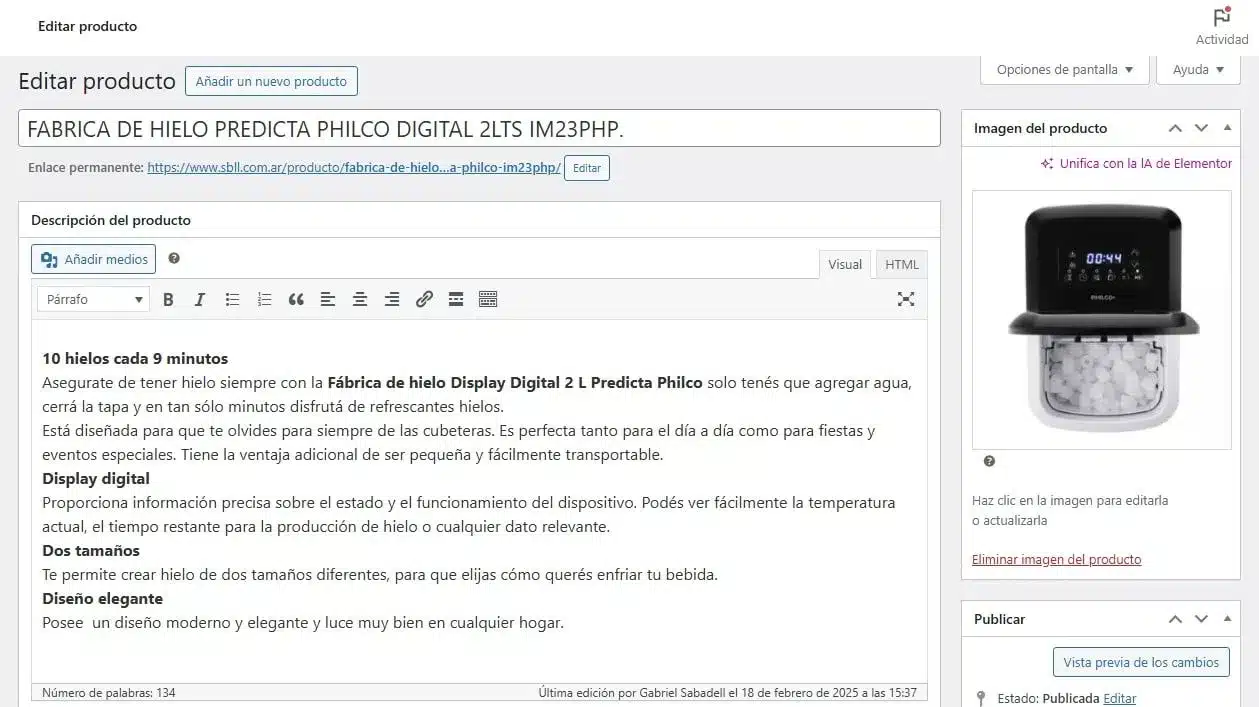Collapse the Imagen del producto panel
The height and width of the screenshot is (707, 1259).
[1227, 128]
